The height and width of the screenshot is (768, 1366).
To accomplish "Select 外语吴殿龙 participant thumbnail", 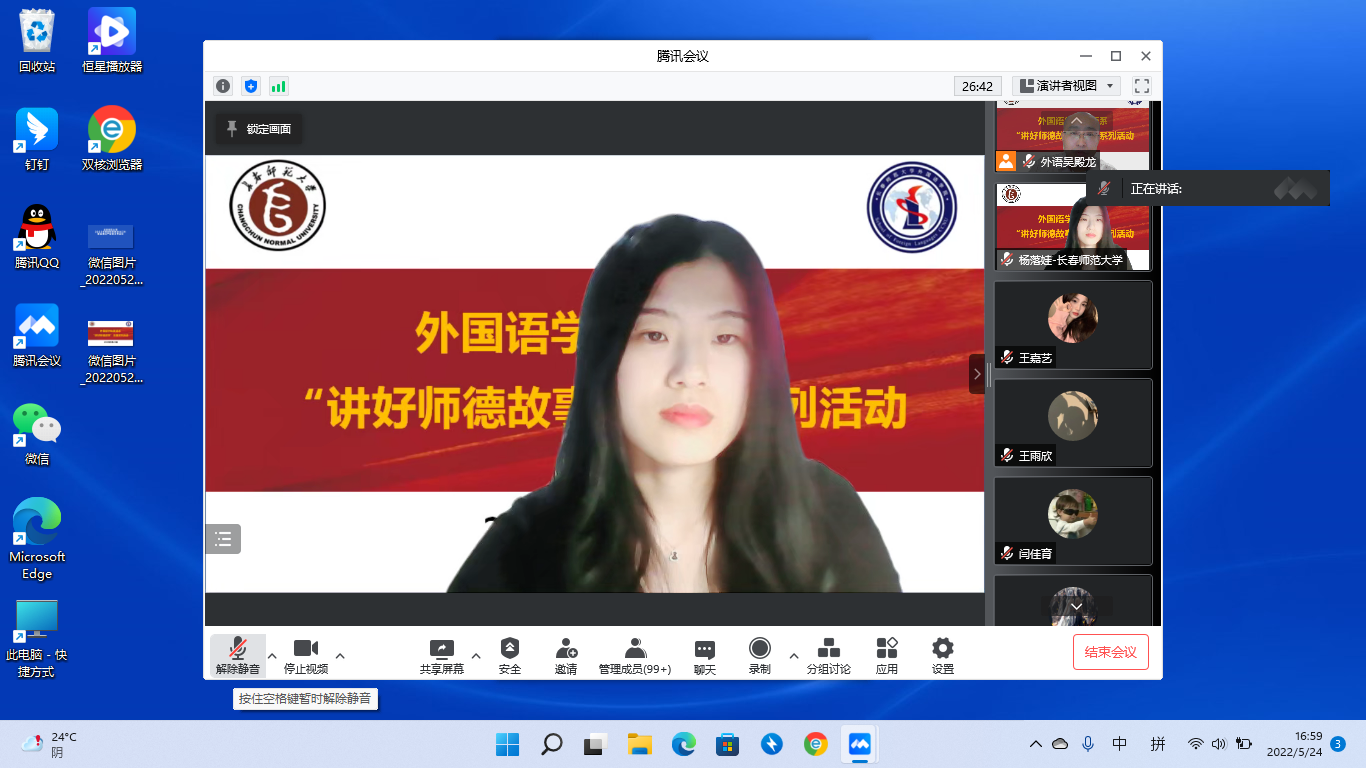I will [1073, 136].
